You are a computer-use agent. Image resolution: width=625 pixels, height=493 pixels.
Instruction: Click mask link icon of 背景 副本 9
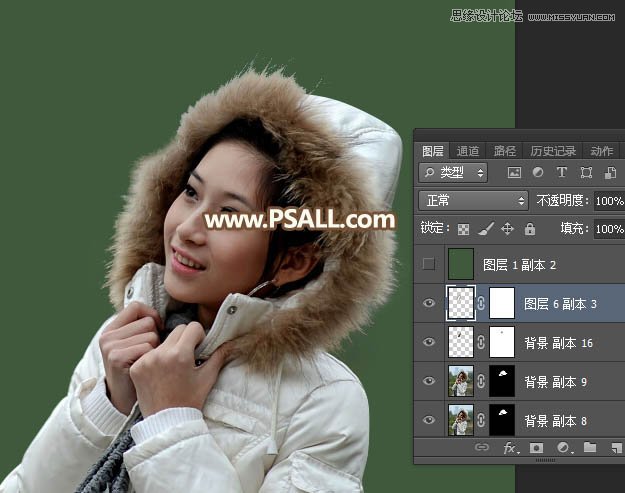coord(481,381)
